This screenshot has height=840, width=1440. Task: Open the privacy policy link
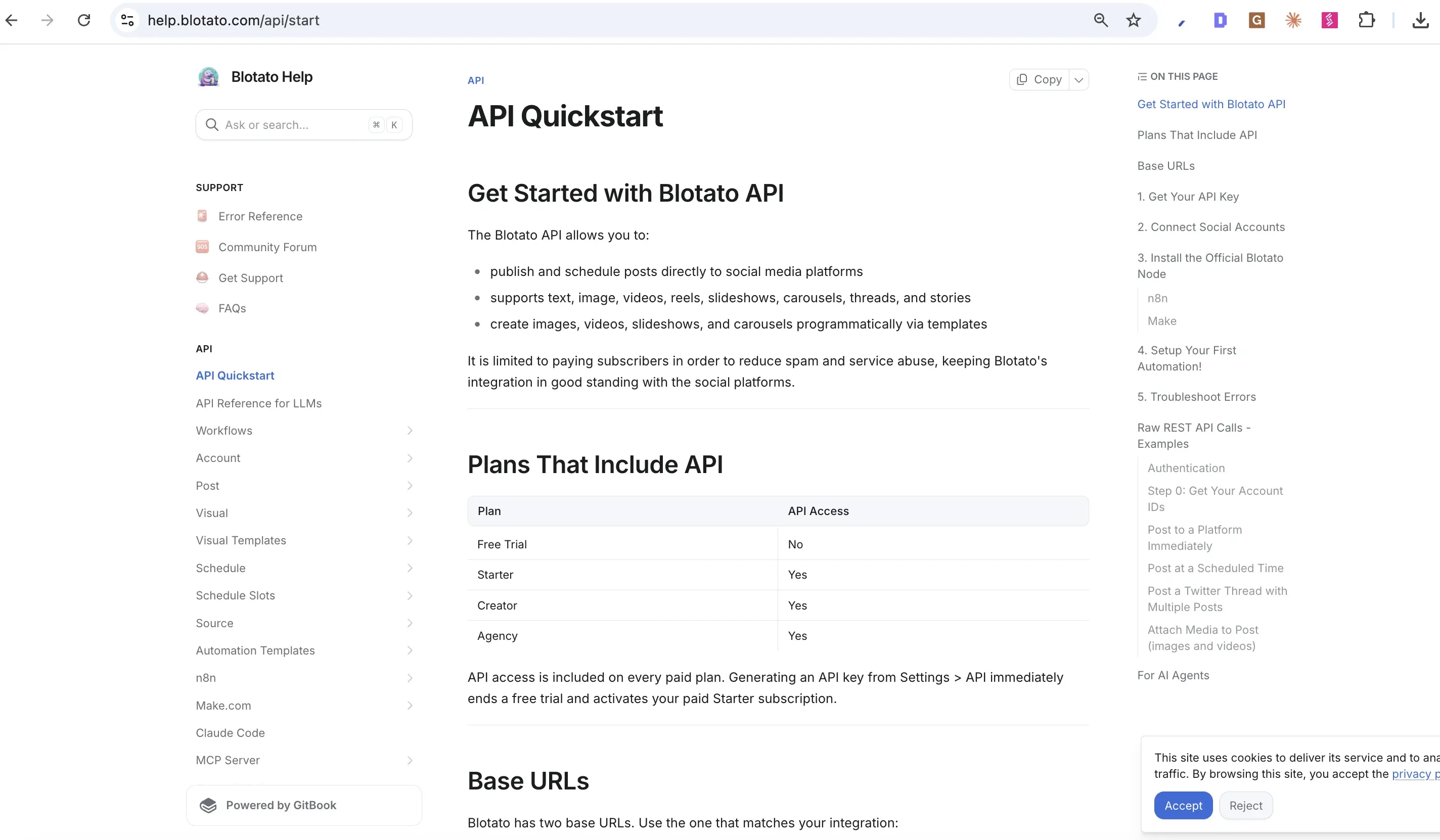(x=1415, y=774)
